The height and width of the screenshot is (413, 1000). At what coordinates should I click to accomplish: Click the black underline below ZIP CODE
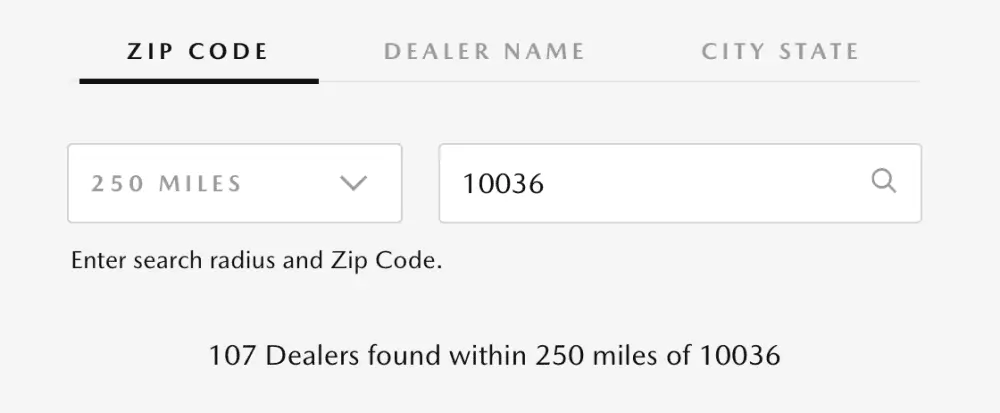point(199,81)
